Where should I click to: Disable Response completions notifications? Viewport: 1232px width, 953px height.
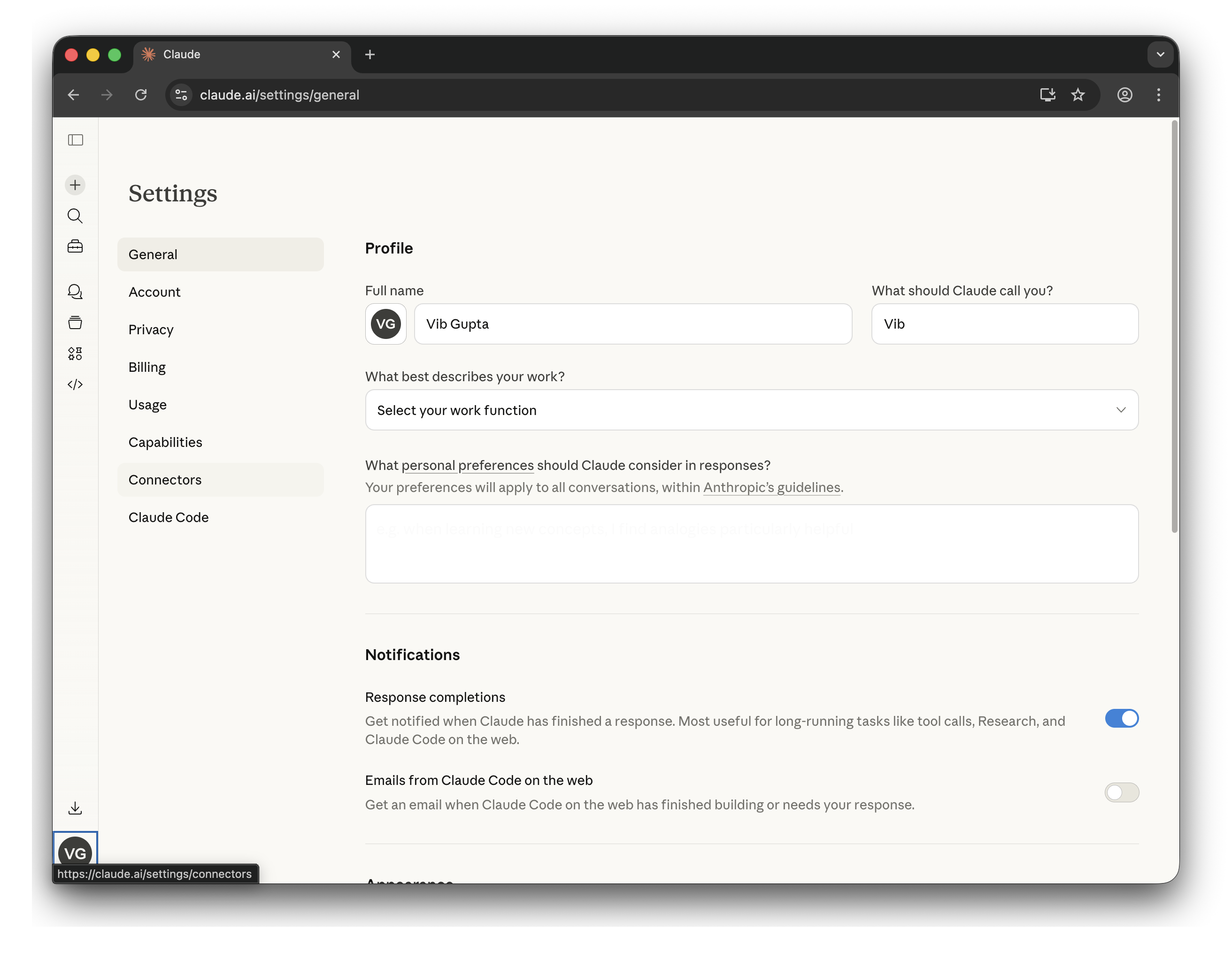1122,718
